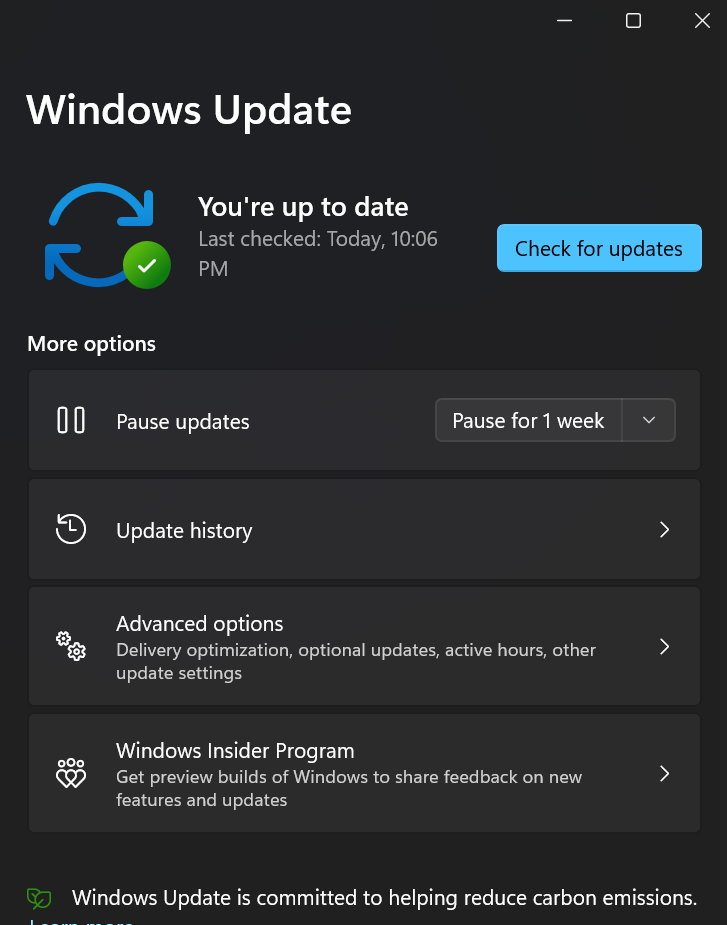Viewport: 727px width, 925px height.
Task: Click the Windows Insider Program chevron
Action: (x=664, y=773)
